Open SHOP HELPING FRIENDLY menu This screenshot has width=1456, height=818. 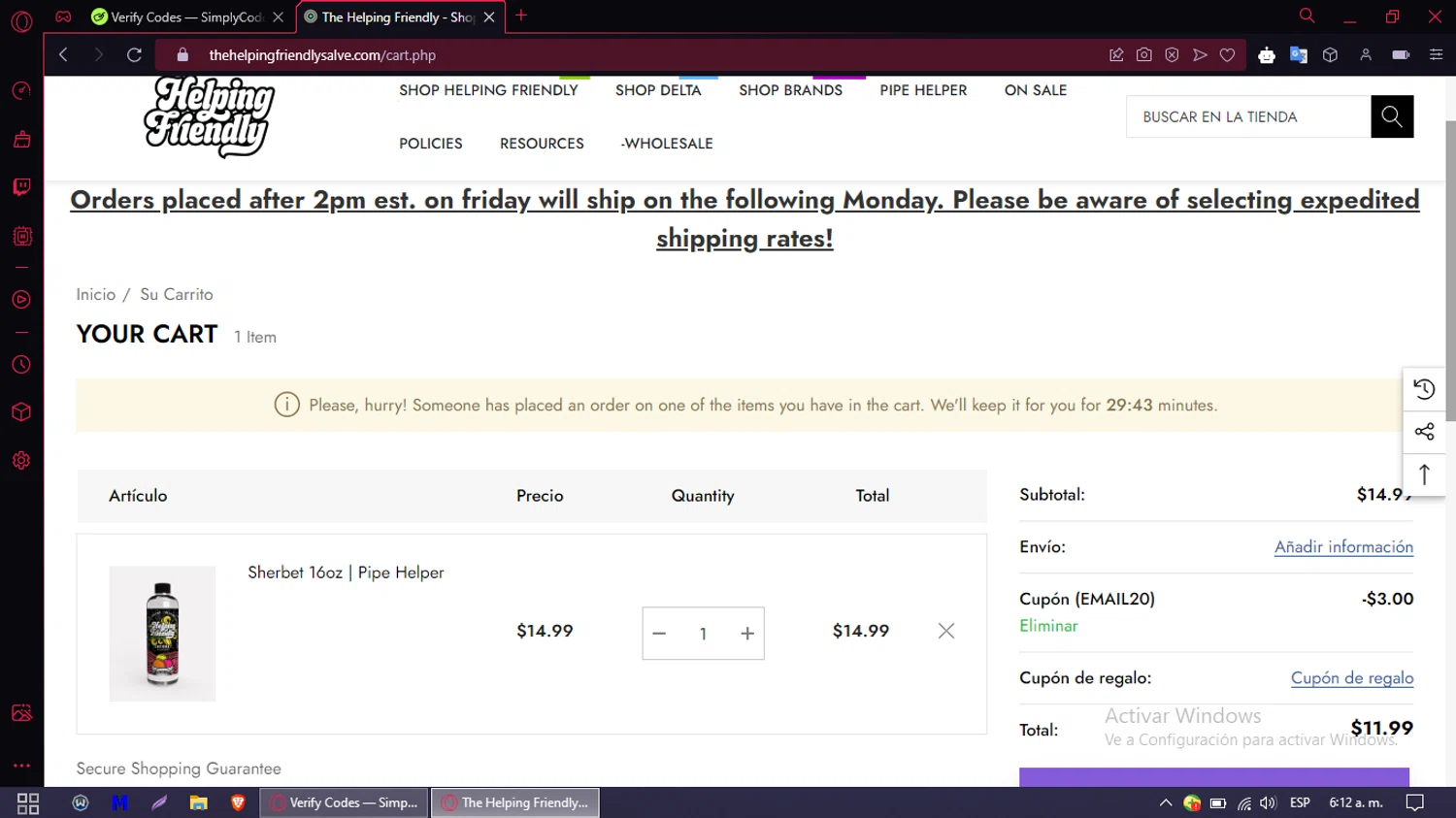(488, 90)
